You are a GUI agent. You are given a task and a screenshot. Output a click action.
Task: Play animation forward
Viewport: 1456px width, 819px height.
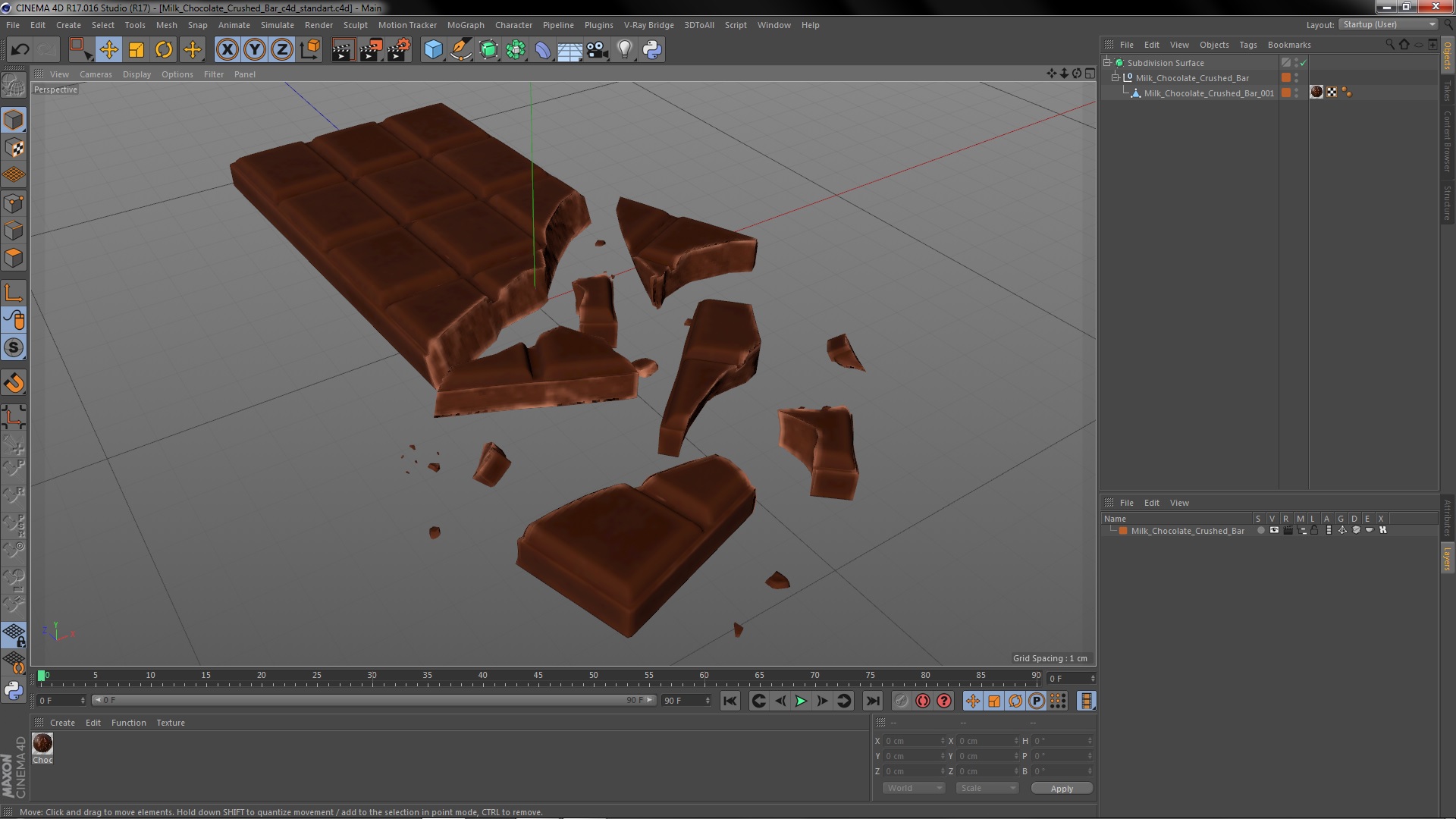(801, 701)
